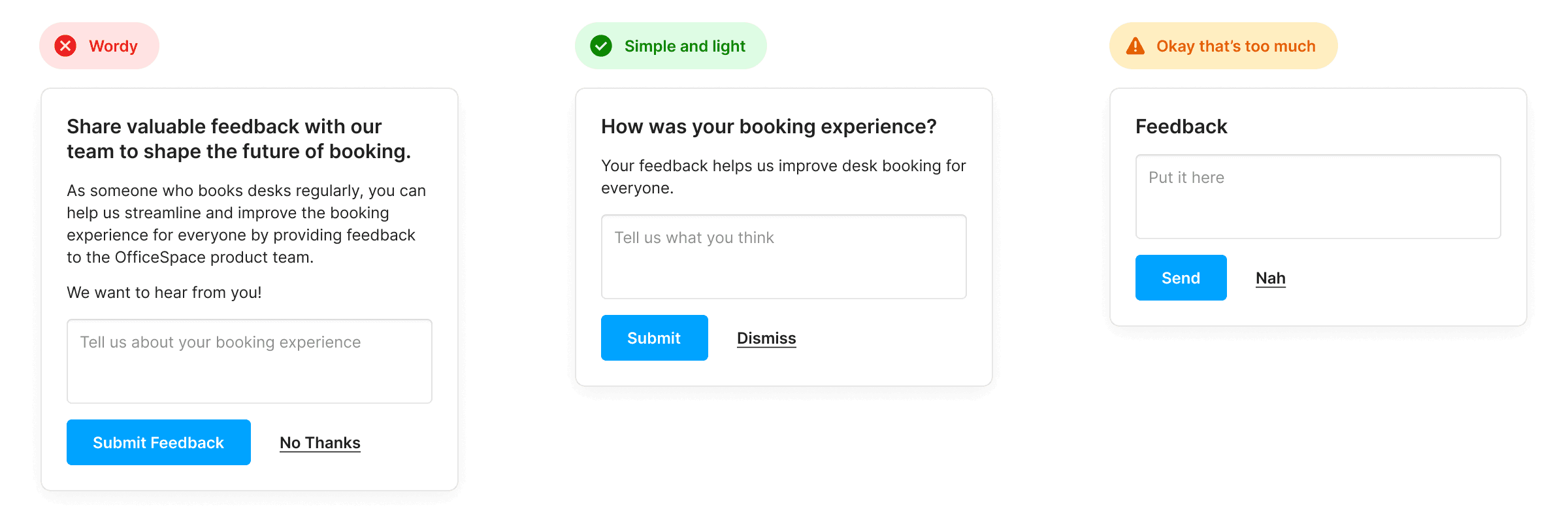
Task: Click the "Simple and light" badge text
Action: pyautogui.click(x=684, y=46)
